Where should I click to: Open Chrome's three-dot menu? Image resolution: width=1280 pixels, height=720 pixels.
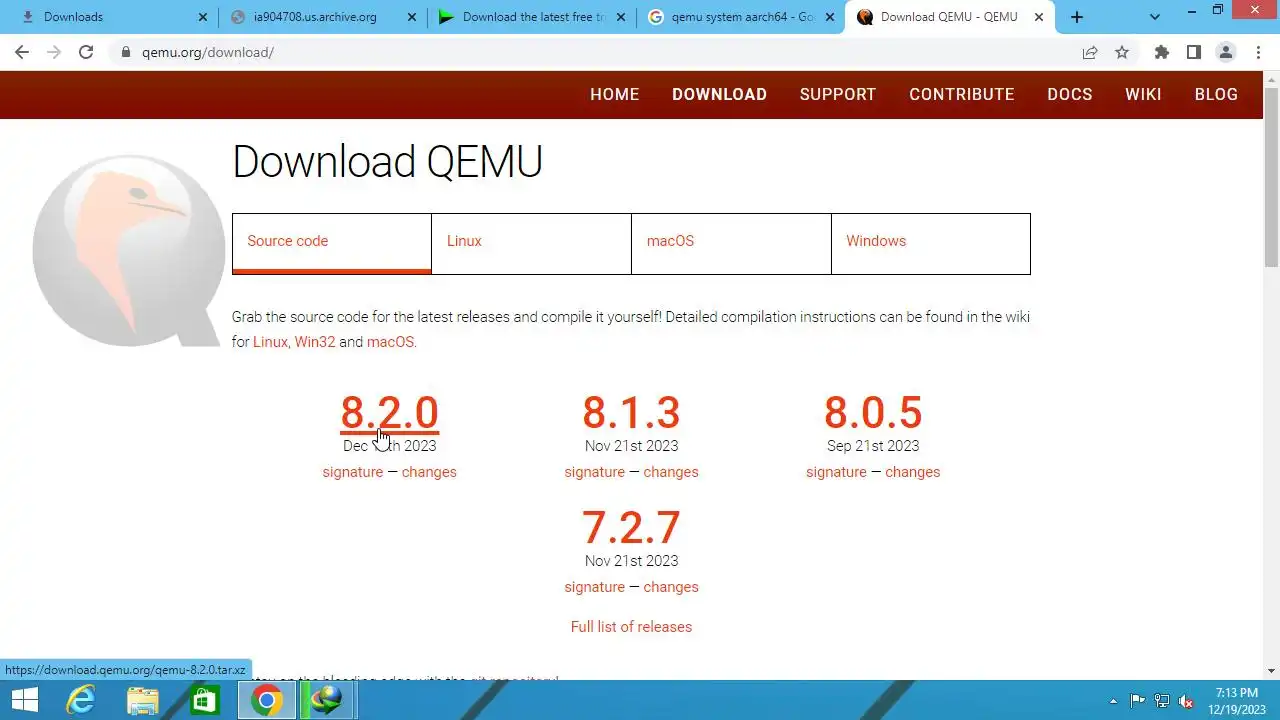[1258, 52]
